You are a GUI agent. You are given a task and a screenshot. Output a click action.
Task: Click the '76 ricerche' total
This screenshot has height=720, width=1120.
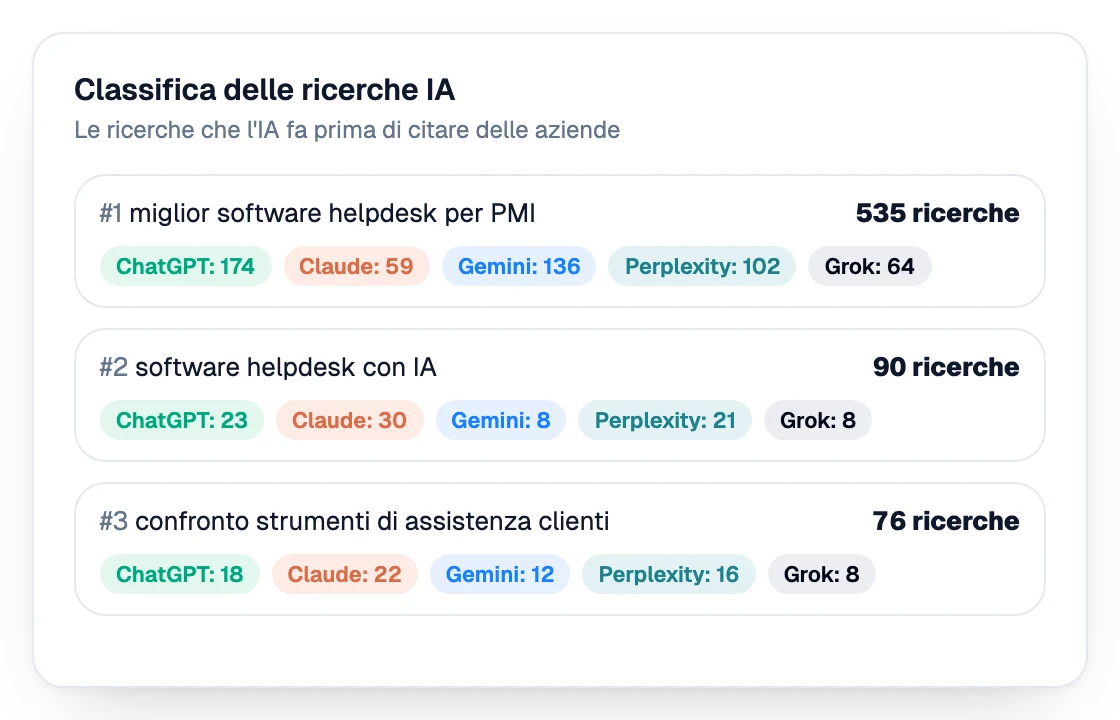(x=946, y=521)
